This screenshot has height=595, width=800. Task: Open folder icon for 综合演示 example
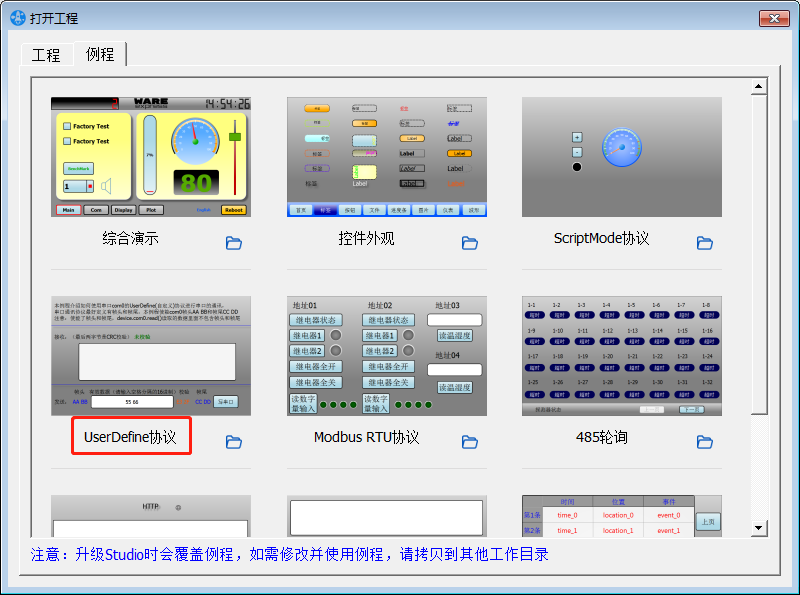coord(234,243)
